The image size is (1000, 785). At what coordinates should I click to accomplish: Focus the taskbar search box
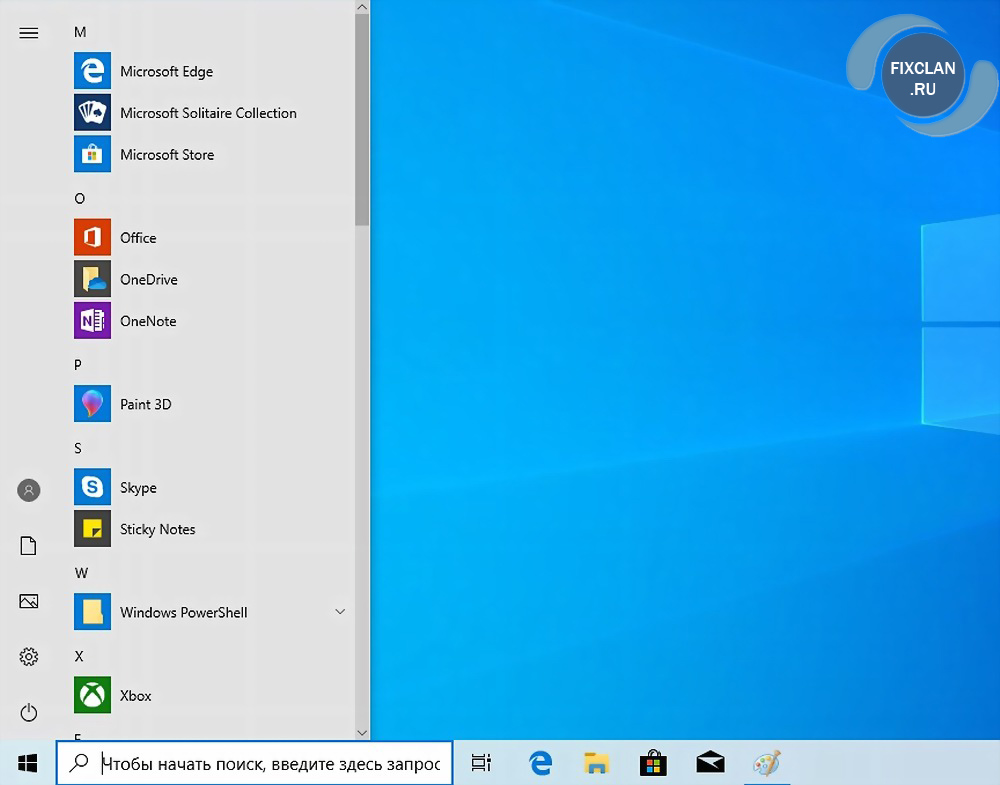click(x=270, y=764)
